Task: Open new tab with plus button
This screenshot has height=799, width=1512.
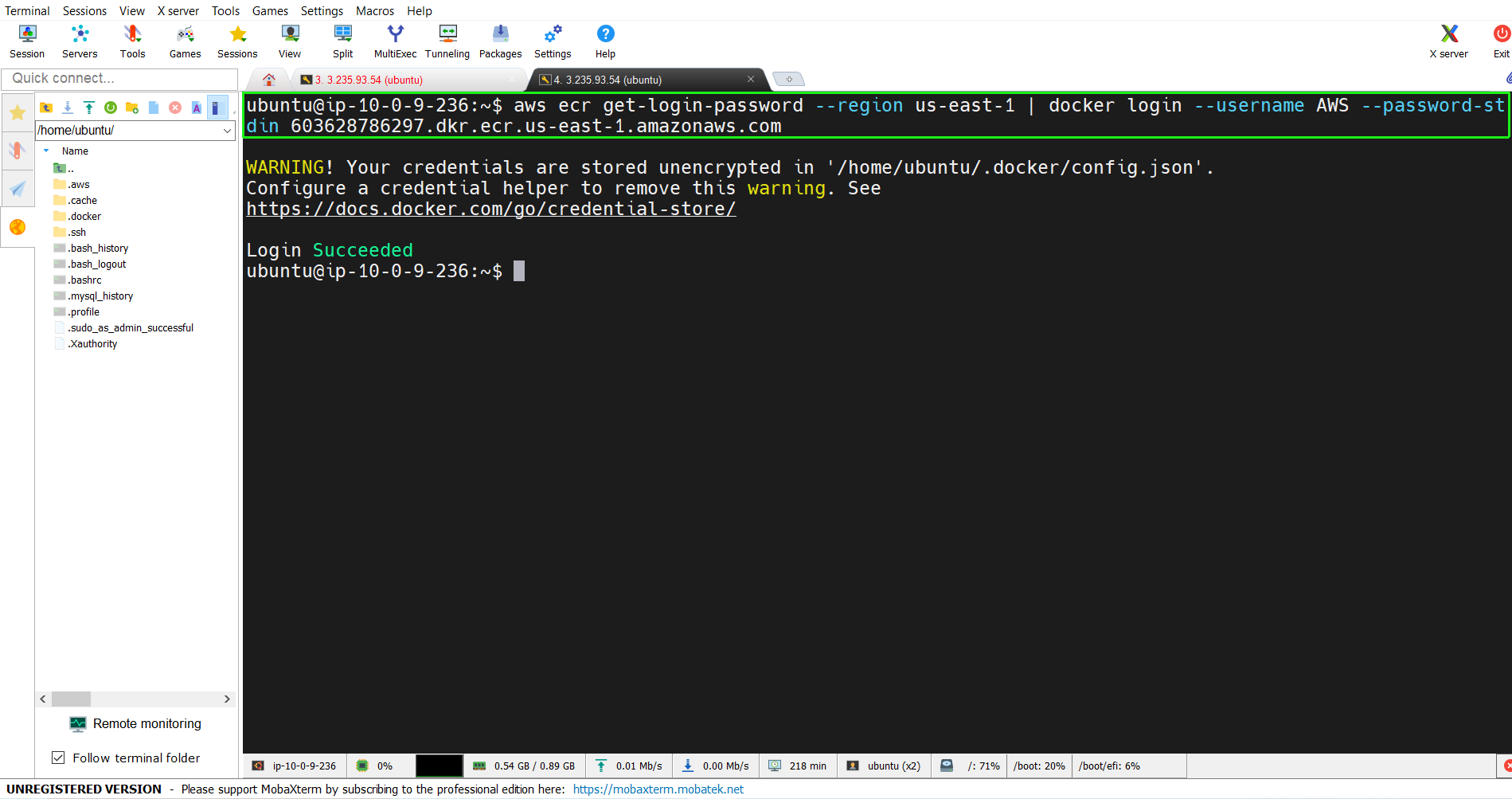Action: [789, 79]
